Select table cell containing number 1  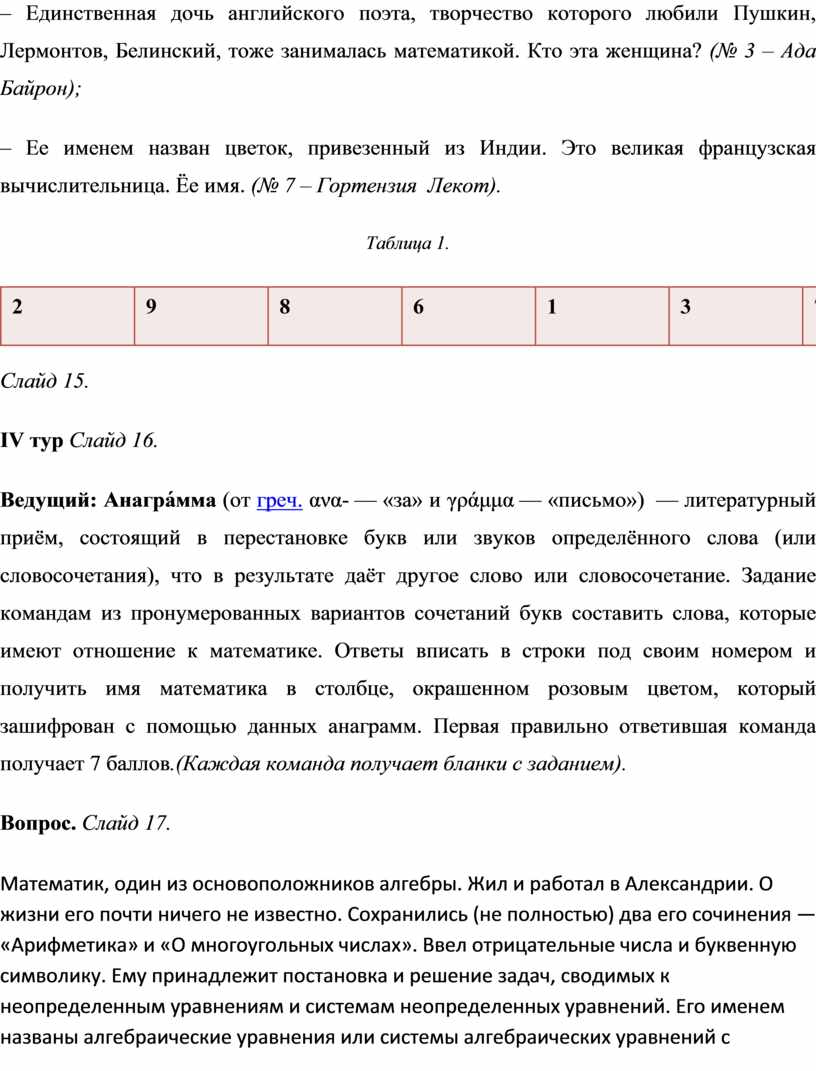coord(602,316)
